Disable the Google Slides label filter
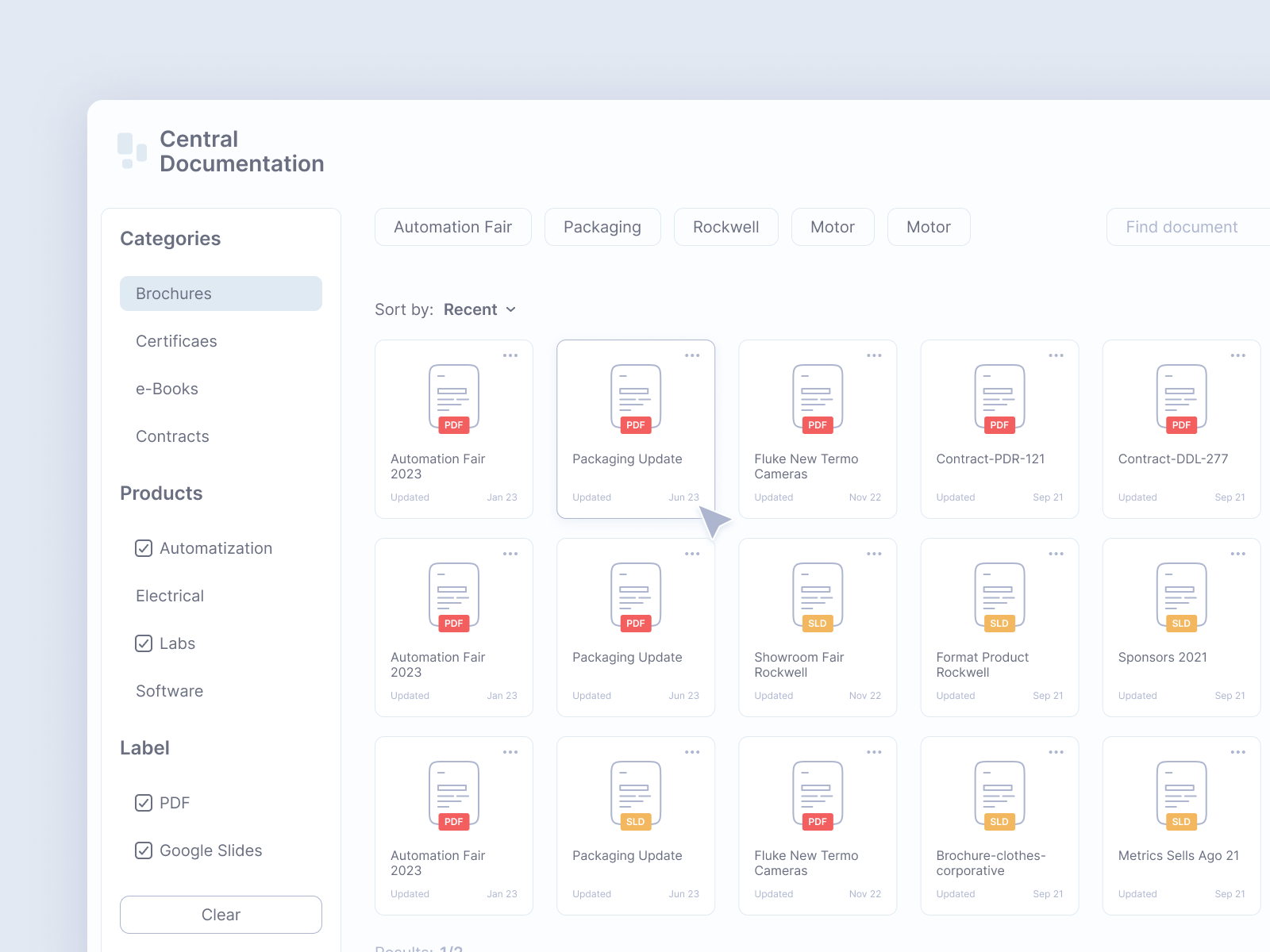Viewport: 1270px width, 952px height. click(x=144, y=850)
